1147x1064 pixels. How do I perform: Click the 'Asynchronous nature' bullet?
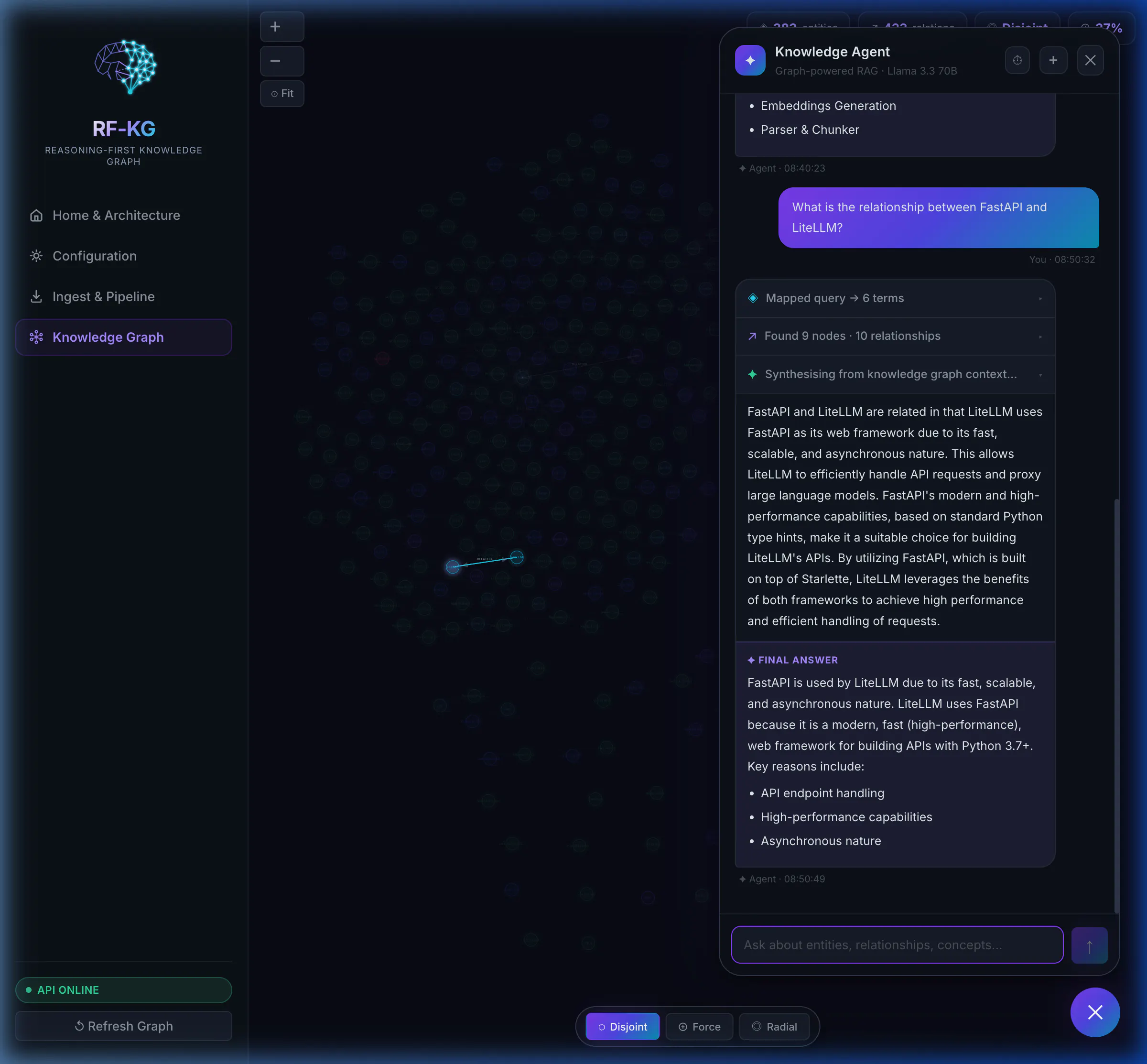pyautogui.click(x=821, y=841)
